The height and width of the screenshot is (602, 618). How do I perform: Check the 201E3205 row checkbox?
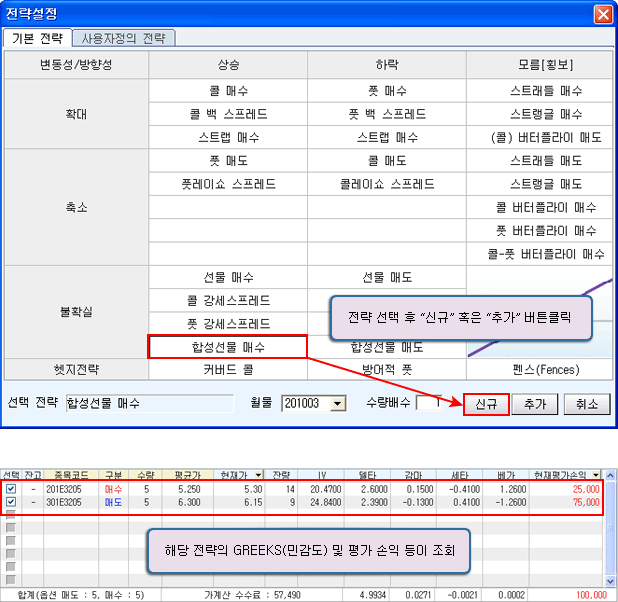click(10, 488)
